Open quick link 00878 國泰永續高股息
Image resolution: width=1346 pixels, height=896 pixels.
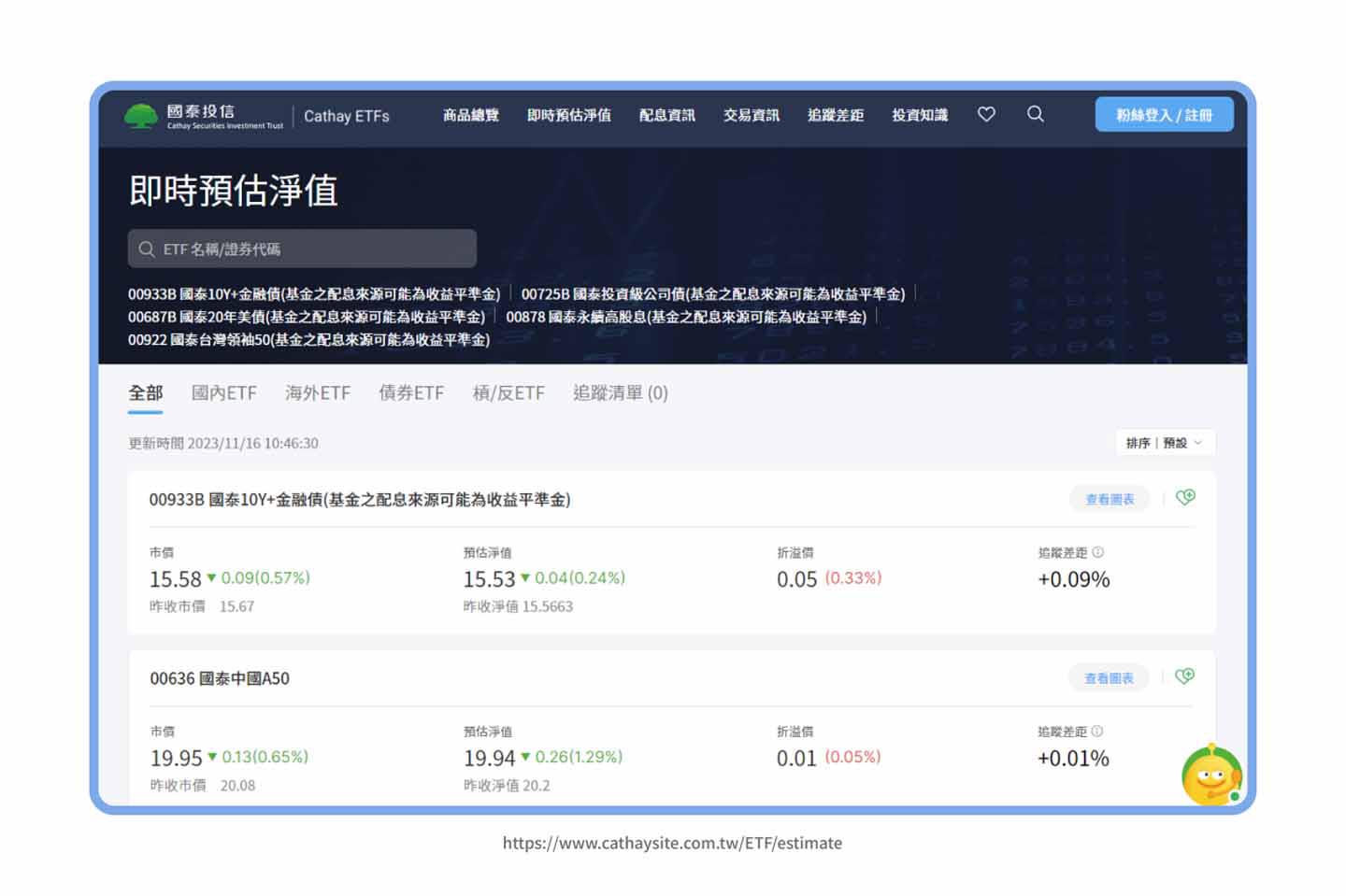point(686,317)
